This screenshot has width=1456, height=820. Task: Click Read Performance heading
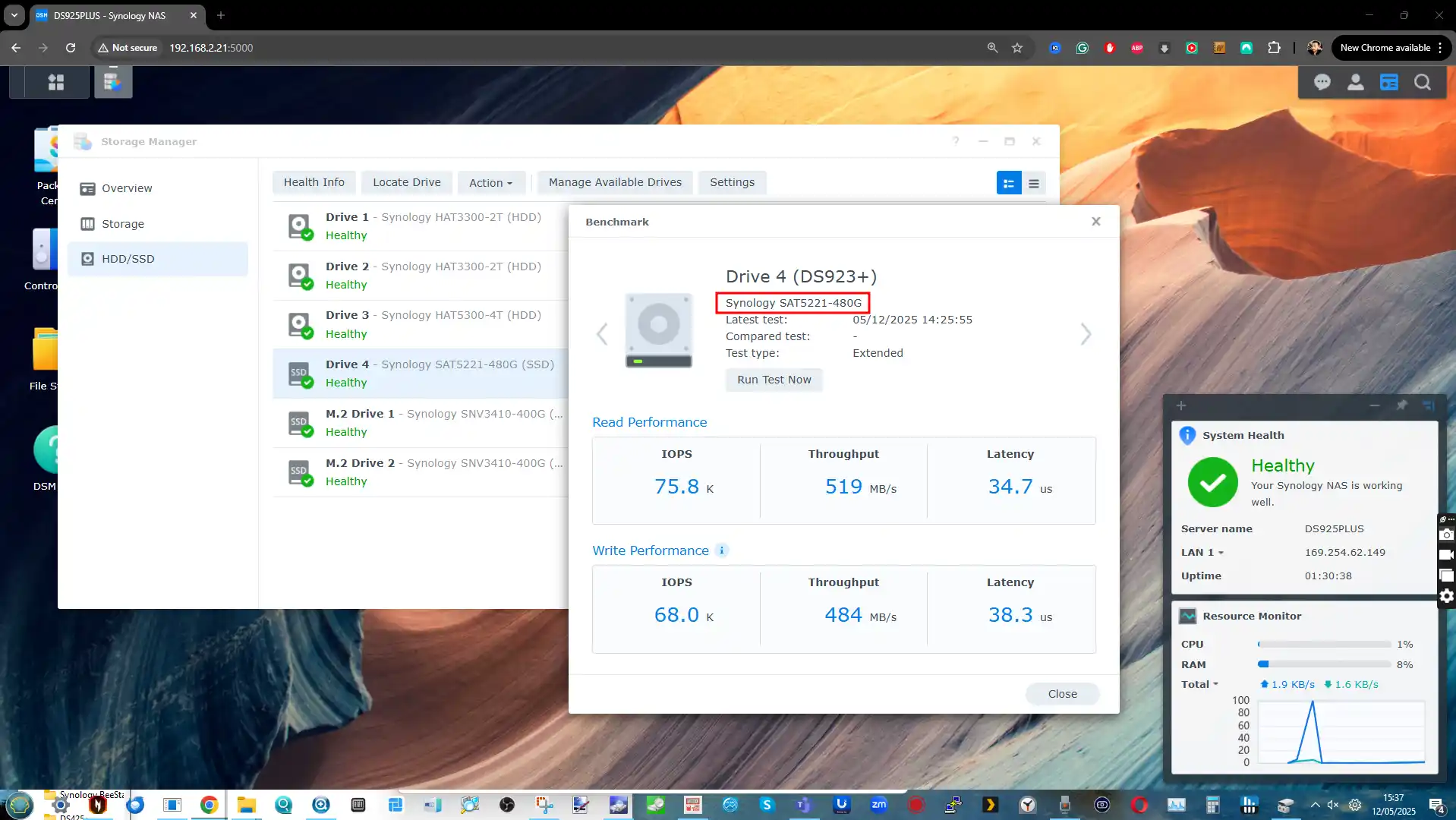point(649,422)
